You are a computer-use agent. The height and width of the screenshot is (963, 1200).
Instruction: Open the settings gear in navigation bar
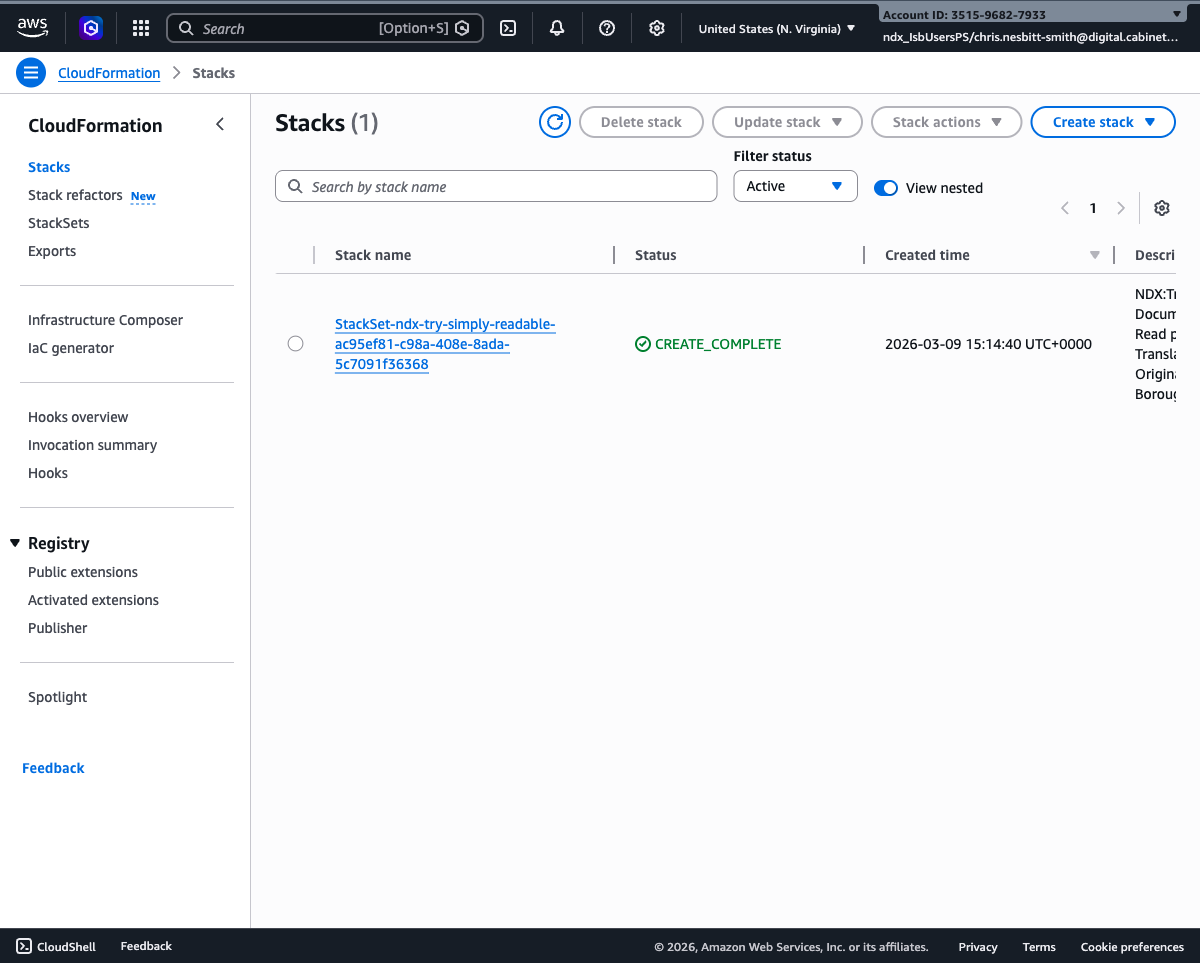pyautogui.click(x=656, y=28)
